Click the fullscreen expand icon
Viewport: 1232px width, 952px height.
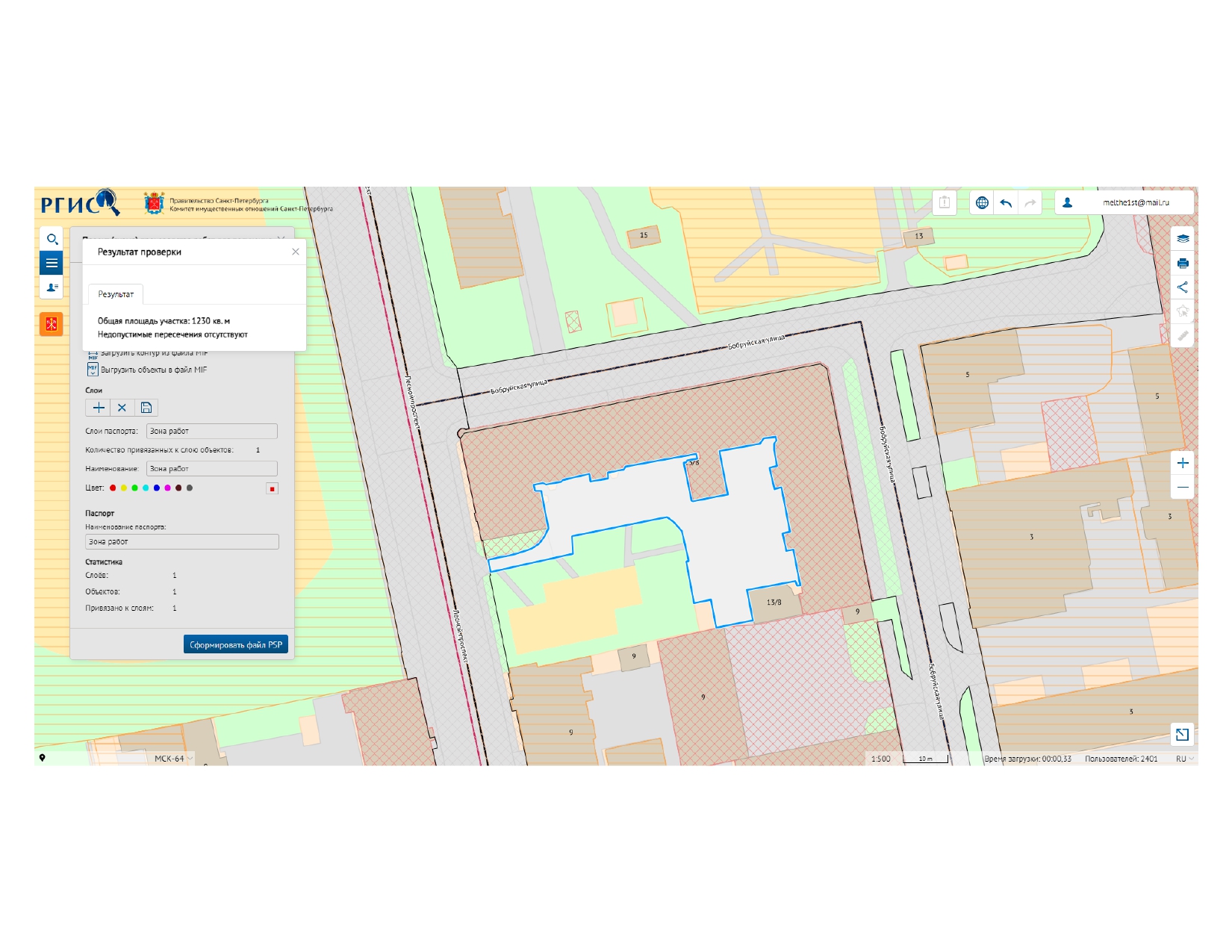coord(1182,735)
